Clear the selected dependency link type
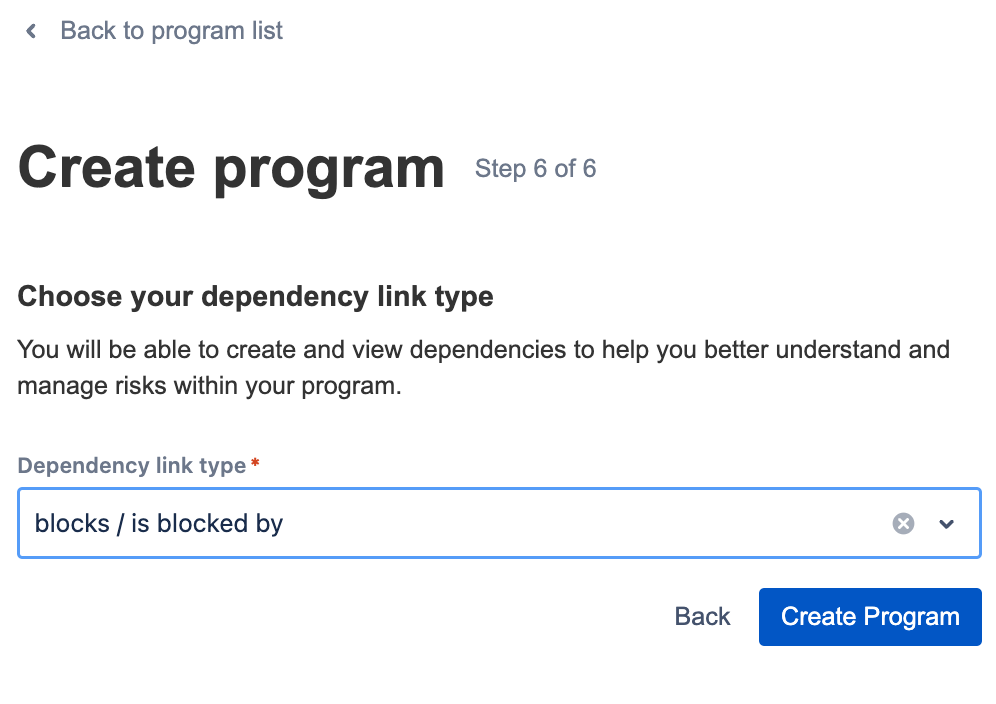Viewport: 996px width, 704px height. (903, 523)
